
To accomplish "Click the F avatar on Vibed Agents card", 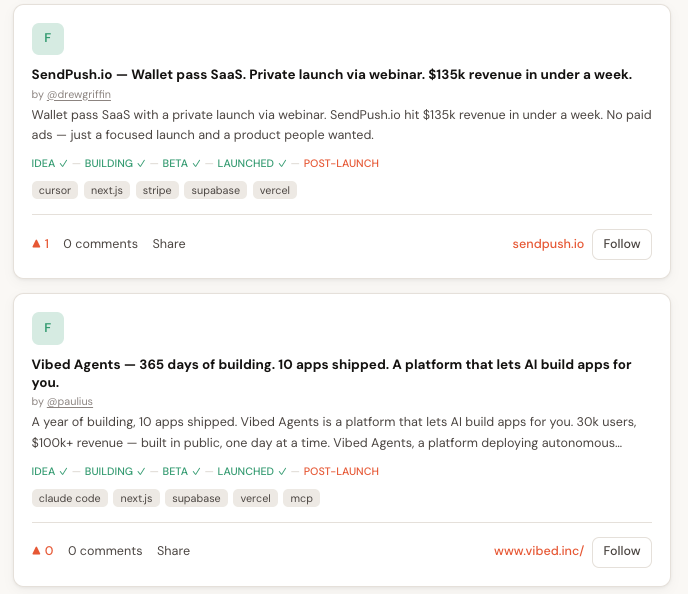I will 48,328.
